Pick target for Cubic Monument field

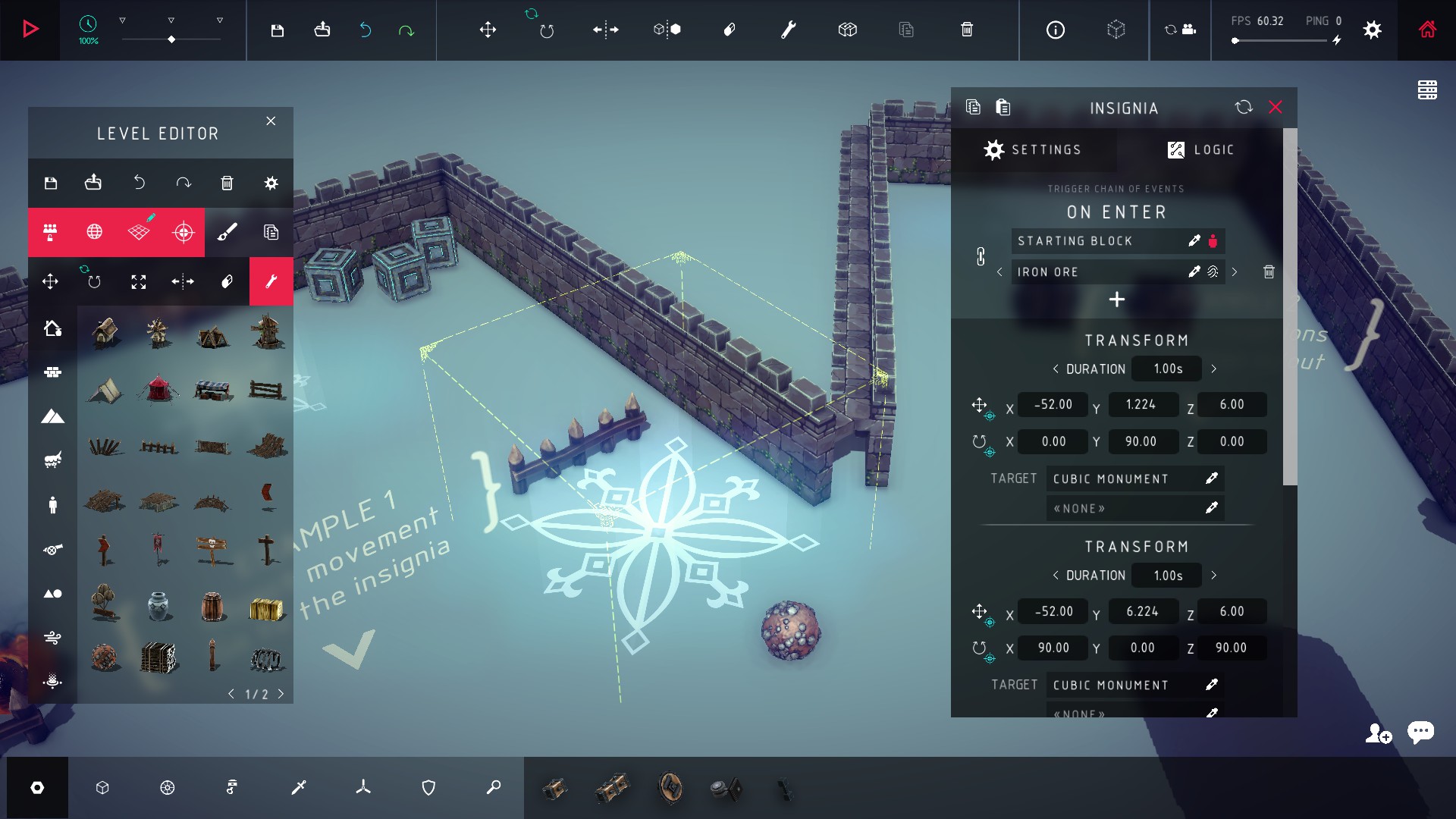pyautogui.click(x=1211, y=479)
